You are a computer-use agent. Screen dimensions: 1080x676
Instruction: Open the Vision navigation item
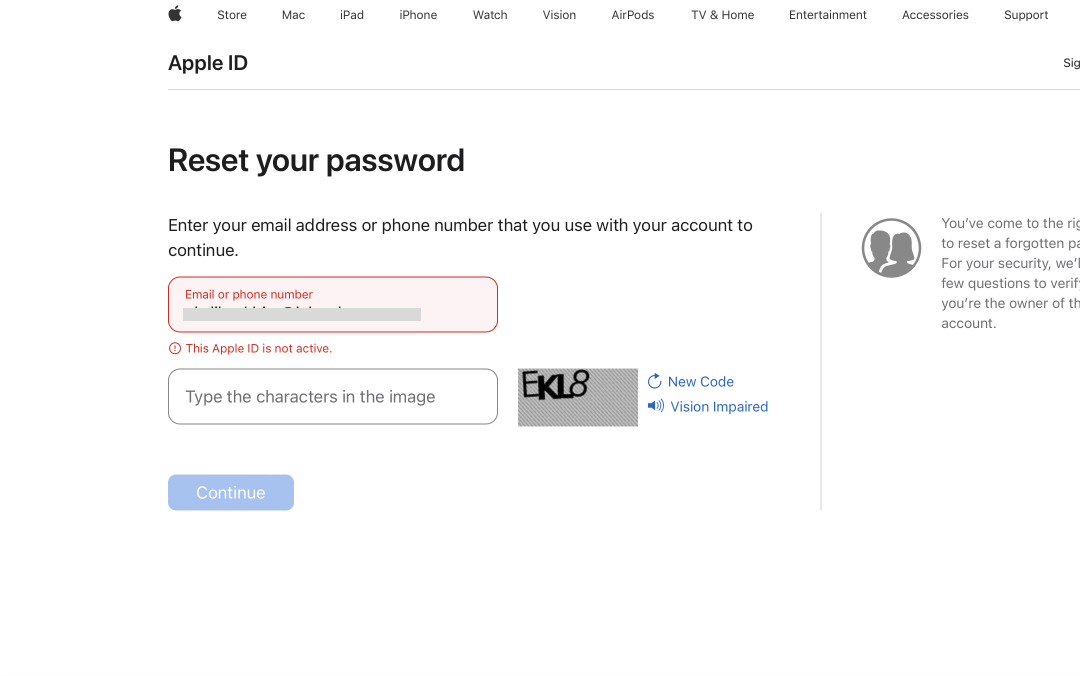(559, 15)
